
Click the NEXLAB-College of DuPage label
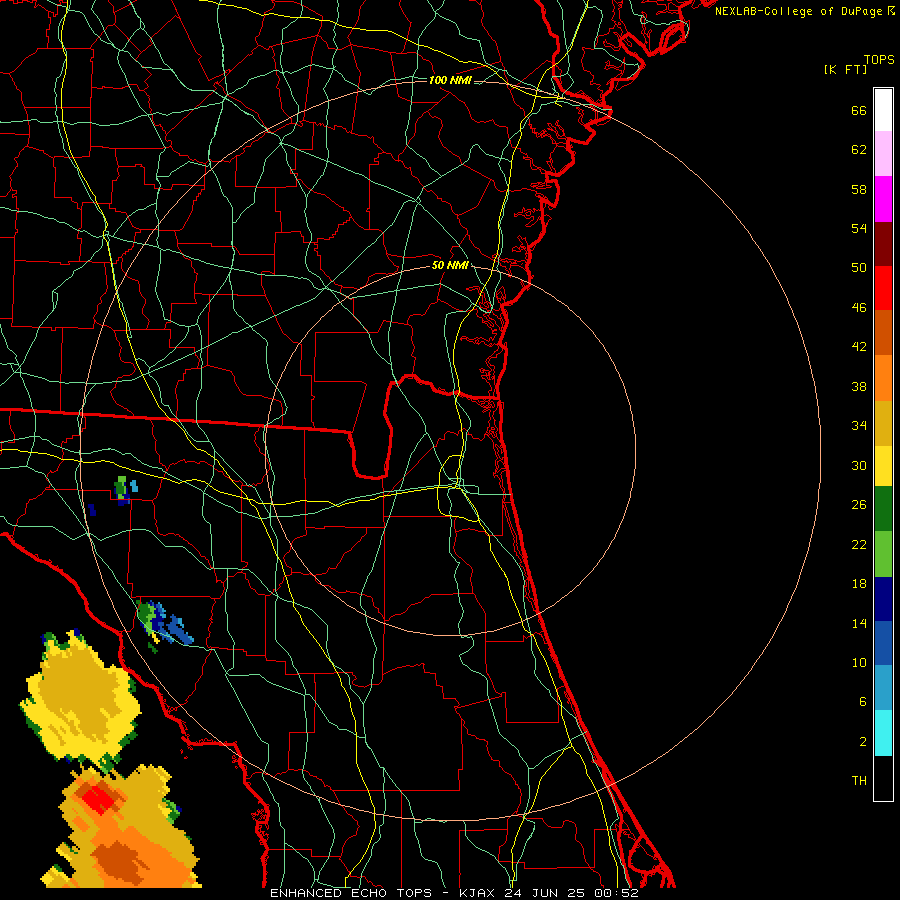point(798,11)
